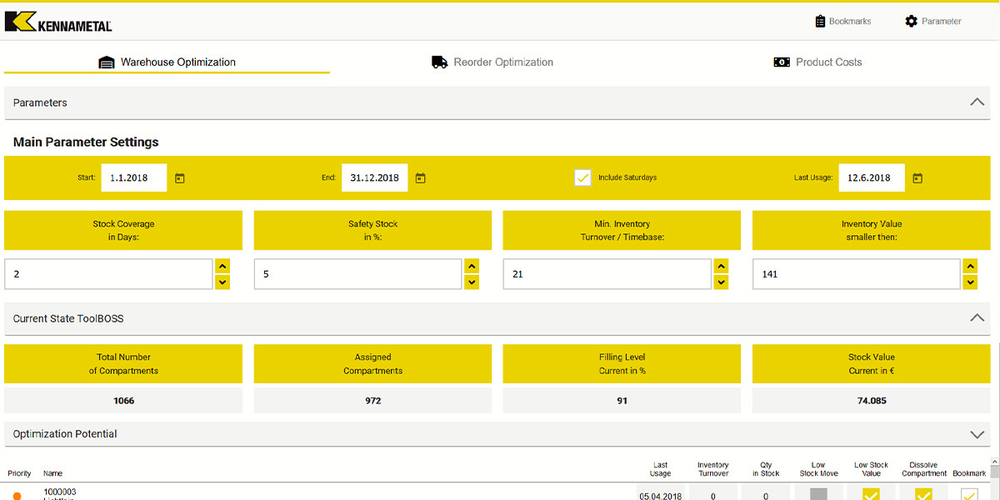Click Assigned Compartments value 972

[x=373, y=401]
